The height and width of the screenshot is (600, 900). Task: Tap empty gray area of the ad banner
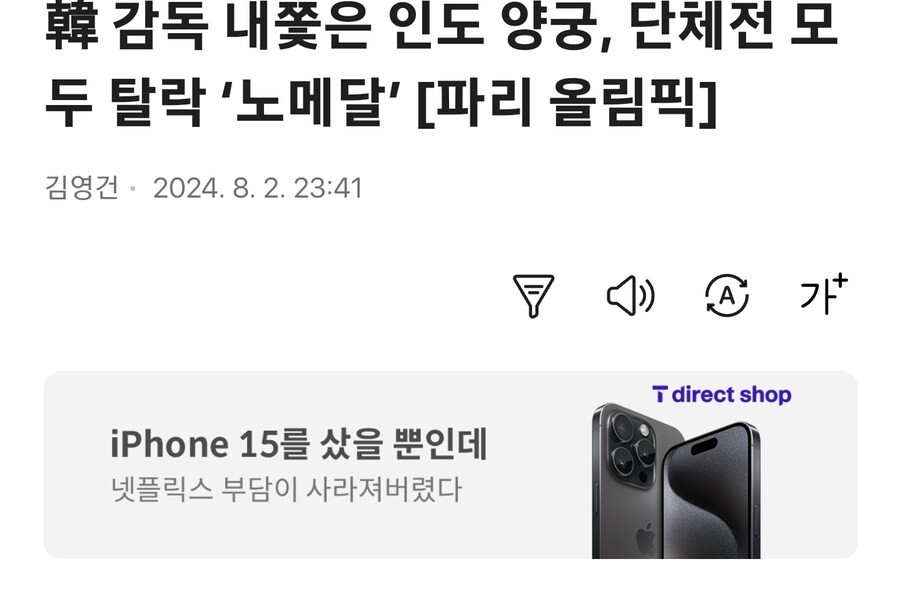344,534
